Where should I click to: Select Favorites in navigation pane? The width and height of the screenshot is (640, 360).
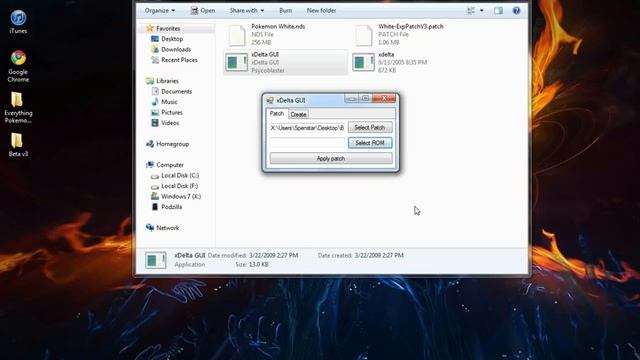[168, 29]
